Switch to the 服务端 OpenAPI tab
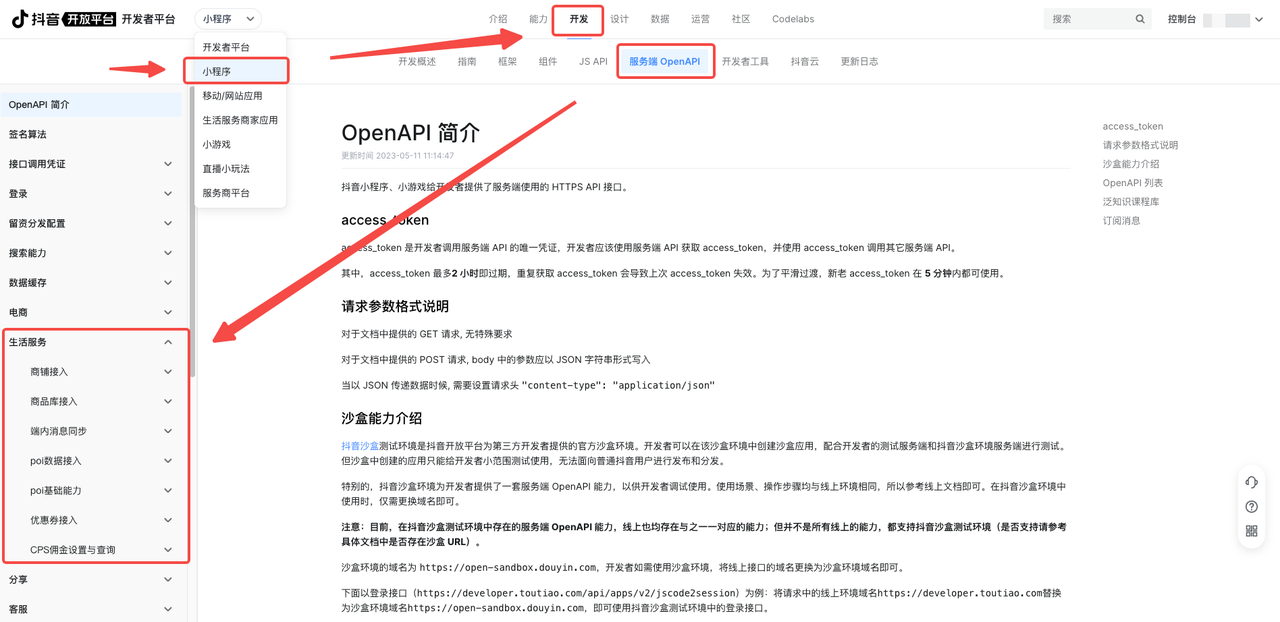Screen dimensions: 1280x622 click(664, 61)
